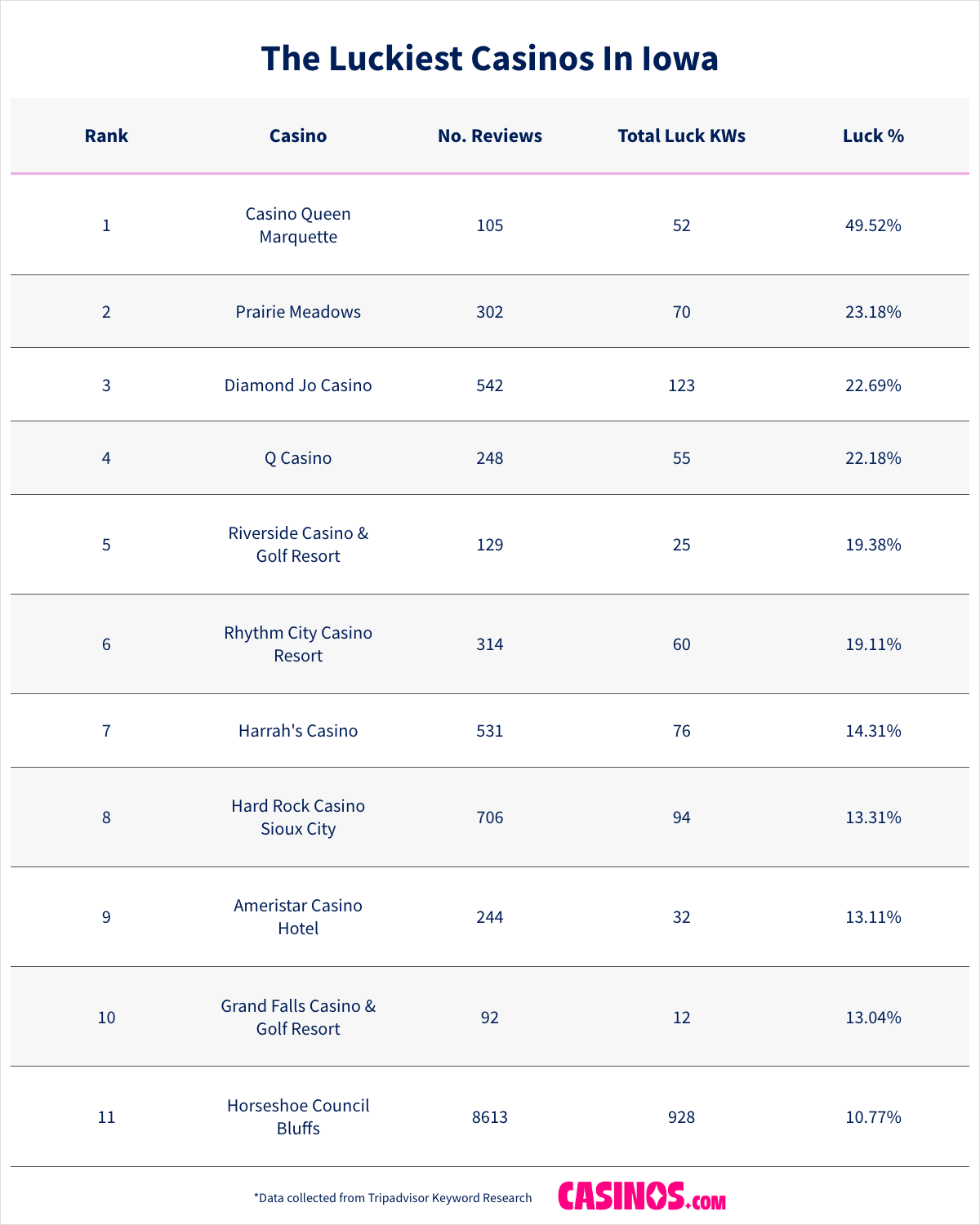Click the Casino column header
This screenshot has height=1225, width=980.
298,136
